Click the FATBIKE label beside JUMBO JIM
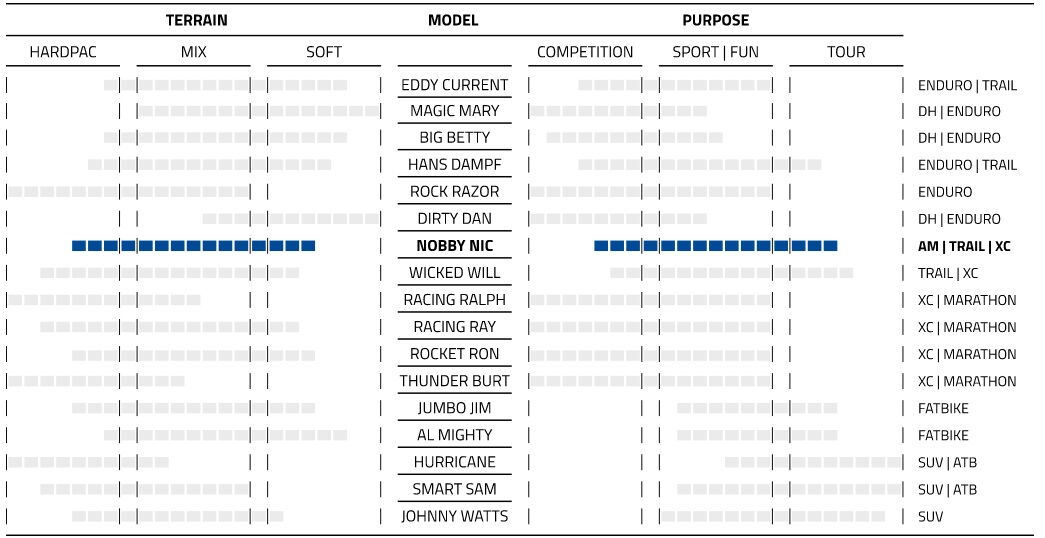Viewport: 1045px width, 538px height. click(943, 408)
